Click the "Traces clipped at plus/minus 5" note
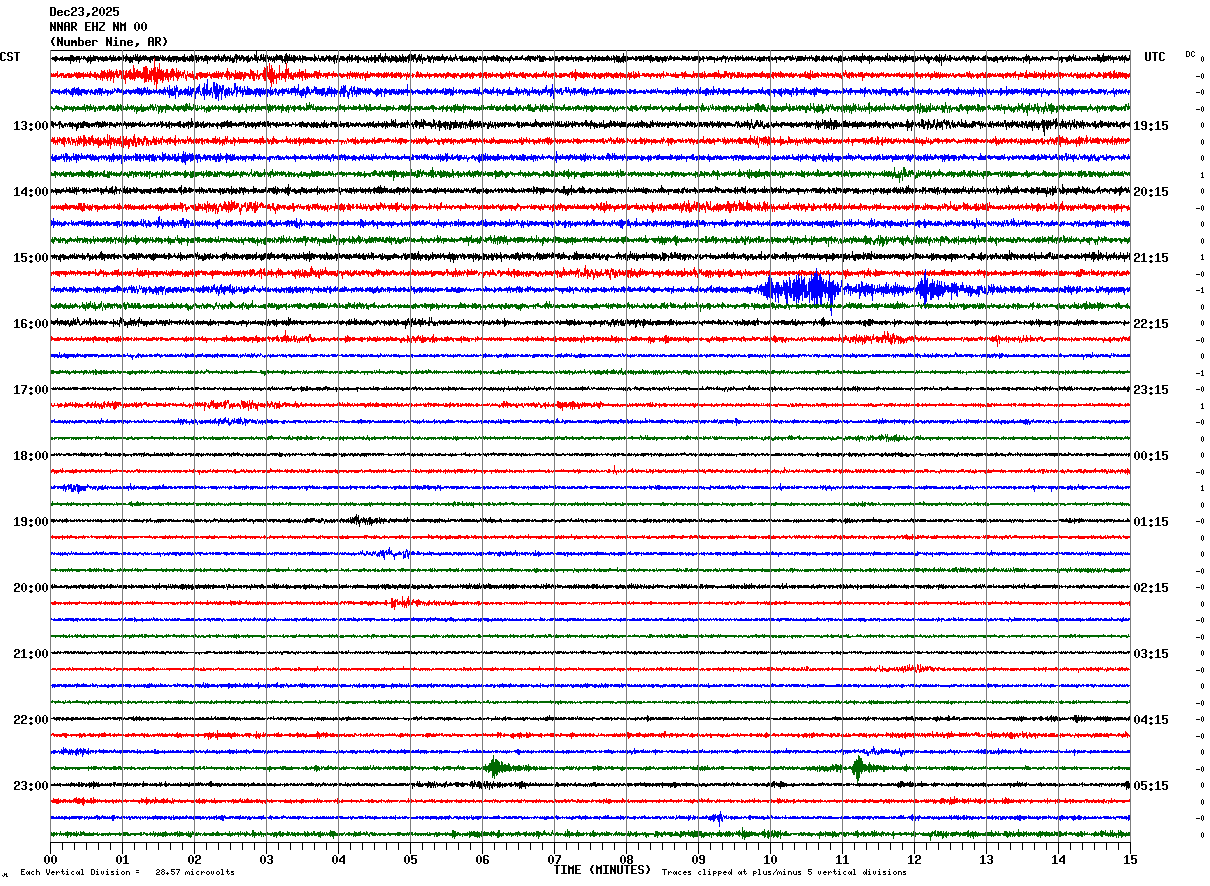The height and width of the screenshot is (886, 1210). pos(784,872)
